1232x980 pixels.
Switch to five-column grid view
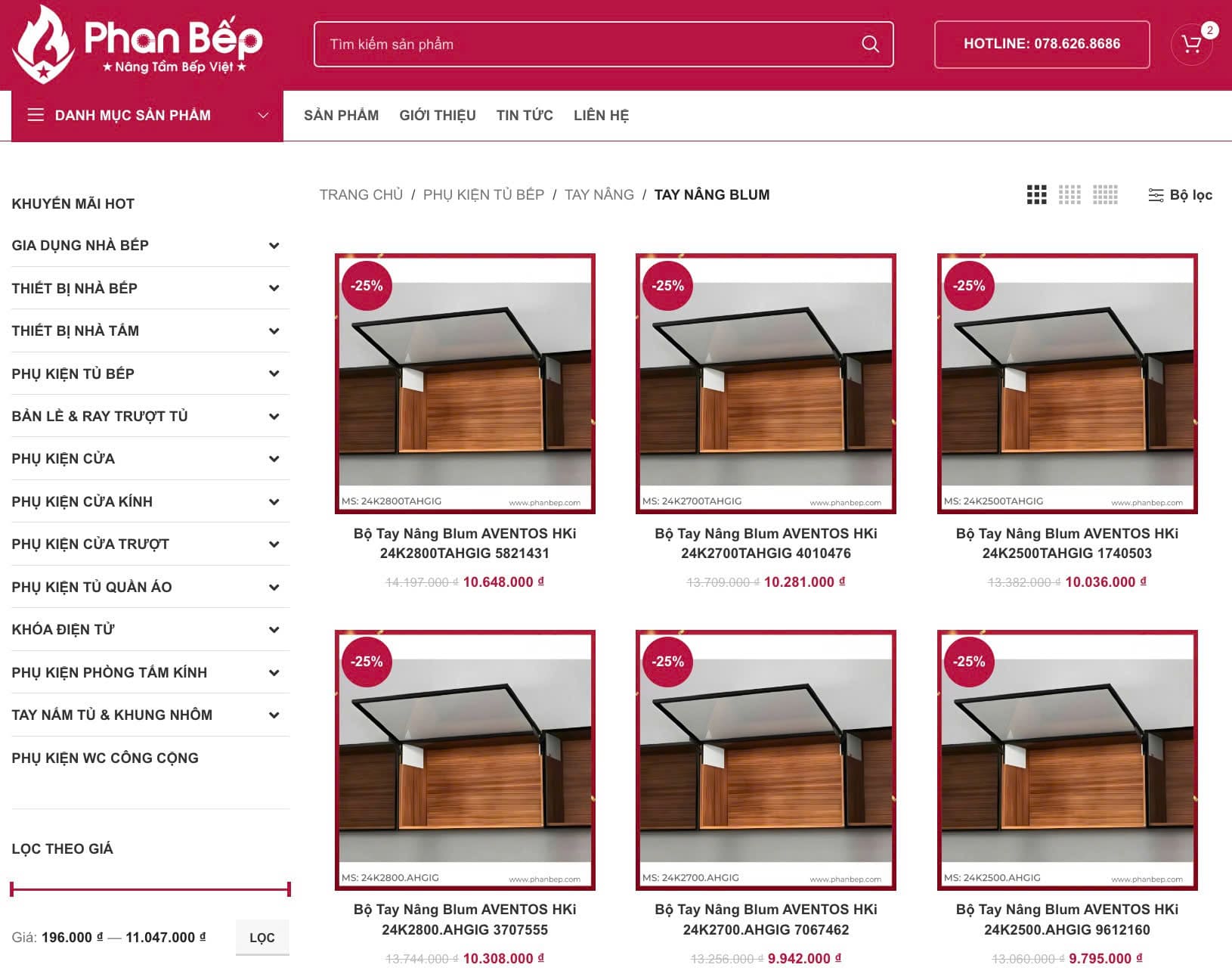(1105, 194)
